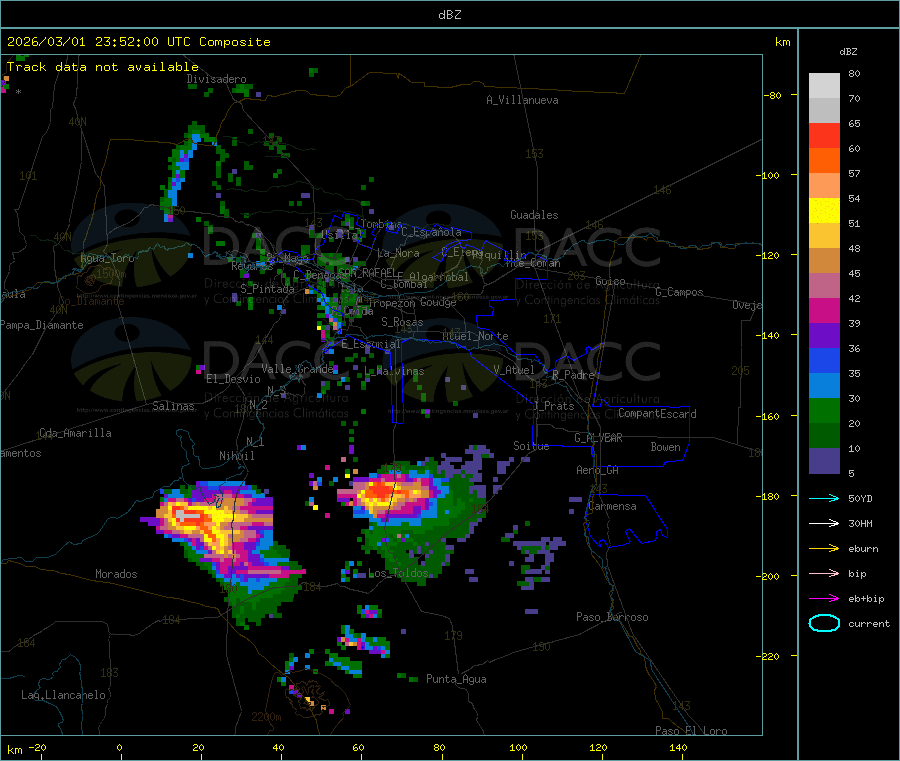Image resolution: width=900 pixels, height=761 pixels.
Task: Click the Cda_Amarilla map label
Action: tap(75, 433)
